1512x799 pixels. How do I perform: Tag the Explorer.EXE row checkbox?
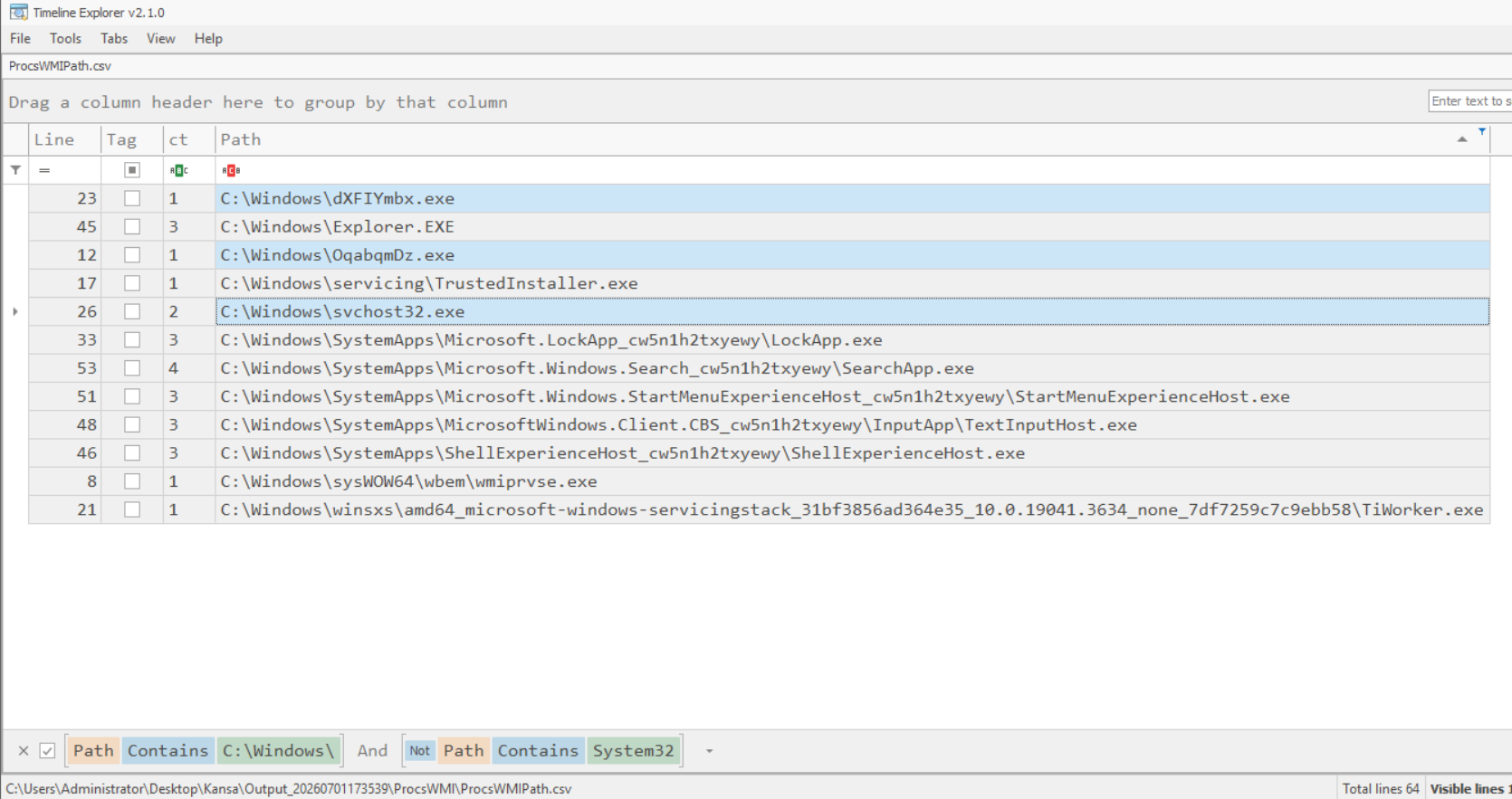click(x=132, y=226)
